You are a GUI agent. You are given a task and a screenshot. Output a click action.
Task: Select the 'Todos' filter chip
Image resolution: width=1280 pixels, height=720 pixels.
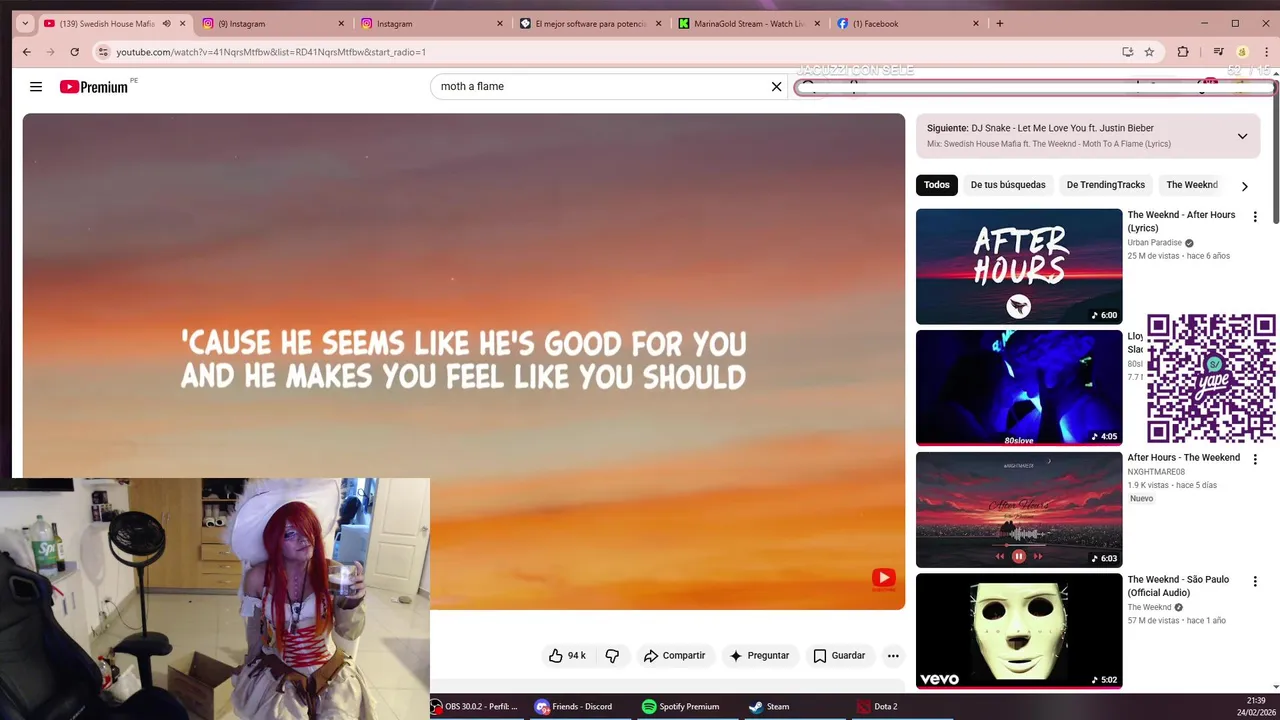937,185
